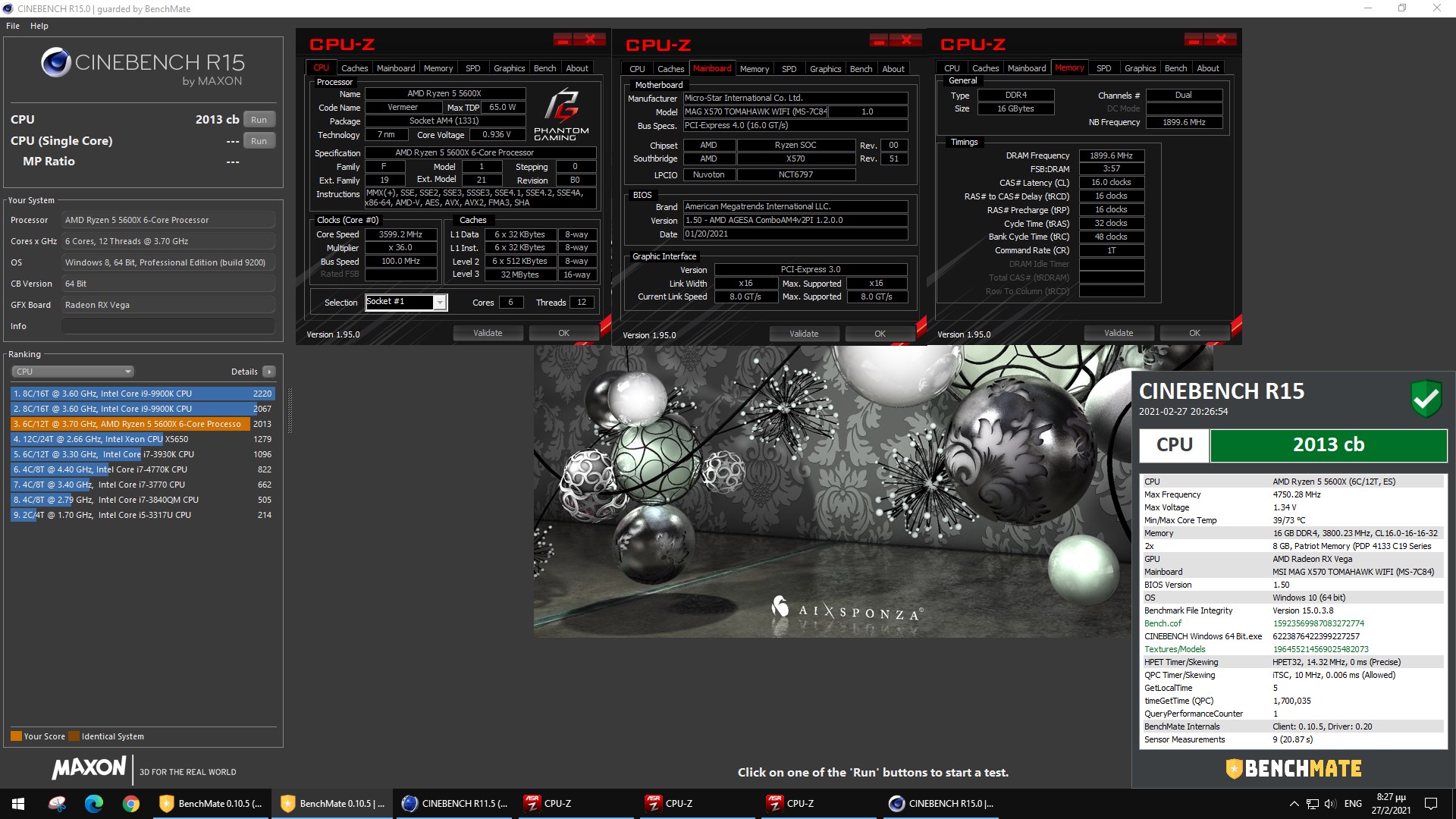
Task: Select the AMD Ryzen 5 5600X ranking row
Action: pos(143,424)
